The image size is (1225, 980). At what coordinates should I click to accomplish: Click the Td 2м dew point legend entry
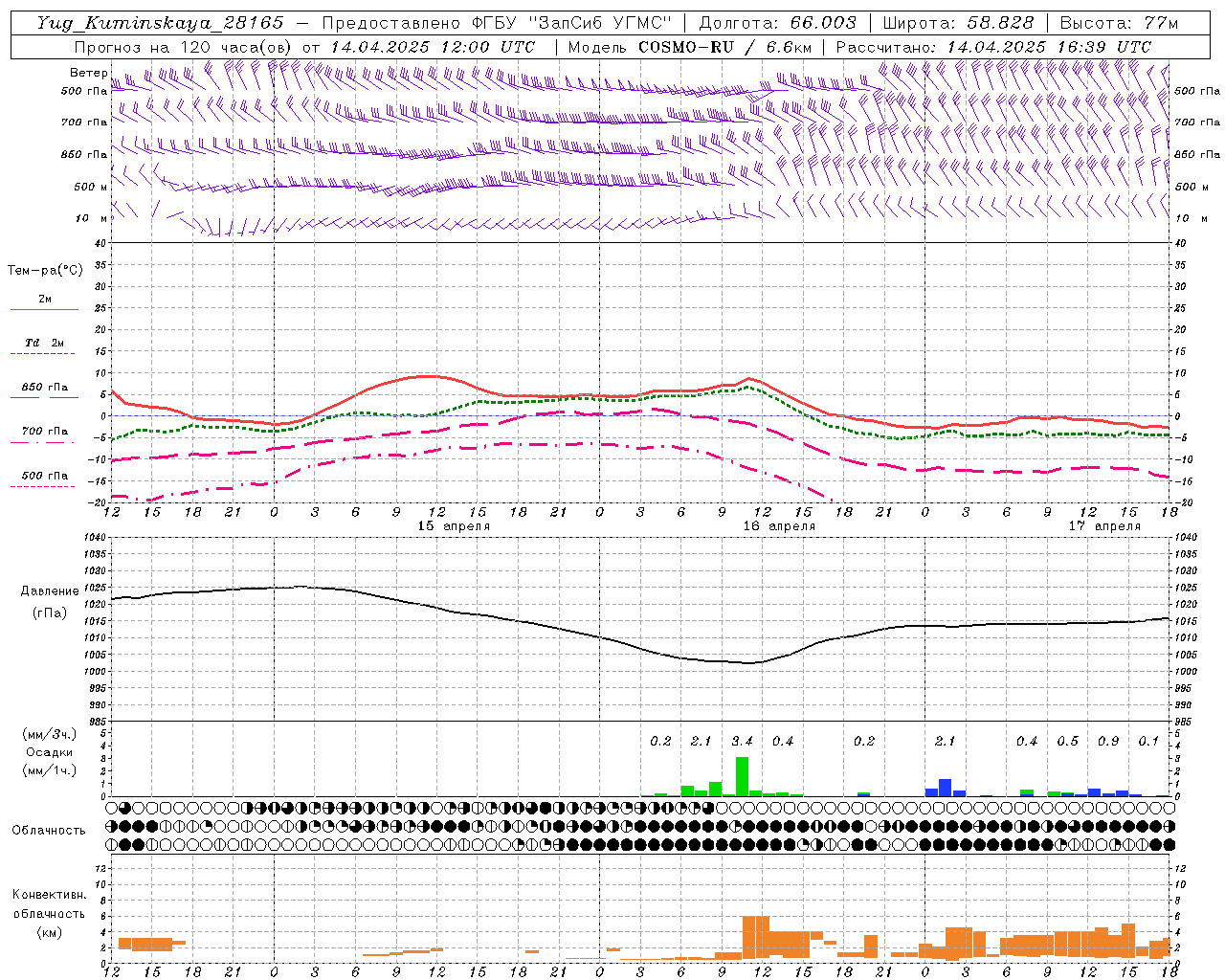(x=44, y=343)
